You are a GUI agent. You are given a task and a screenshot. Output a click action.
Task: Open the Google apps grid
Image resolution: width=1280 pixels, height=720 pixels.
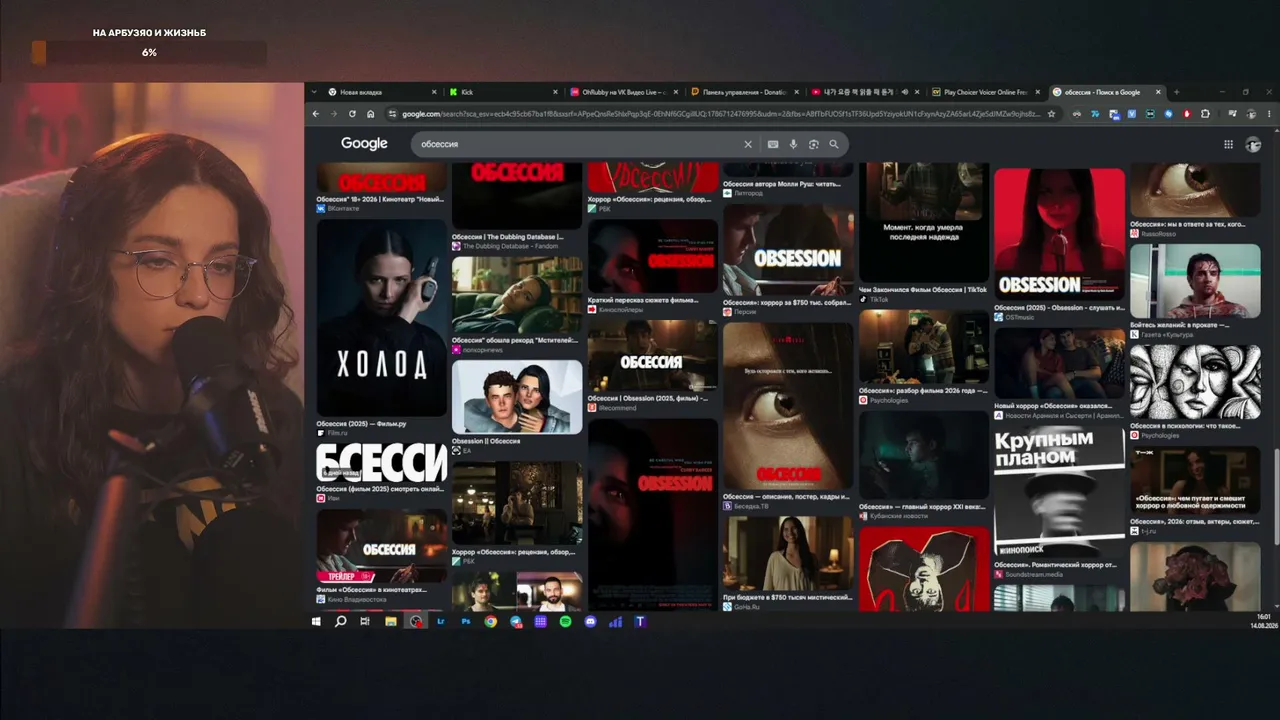tap(1228, 144)
